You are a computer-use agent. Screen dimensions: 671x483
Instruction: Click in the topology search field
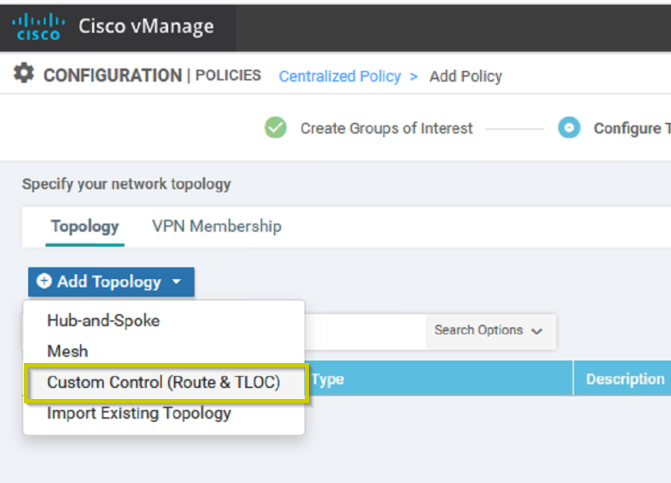[x=365, y=332]
